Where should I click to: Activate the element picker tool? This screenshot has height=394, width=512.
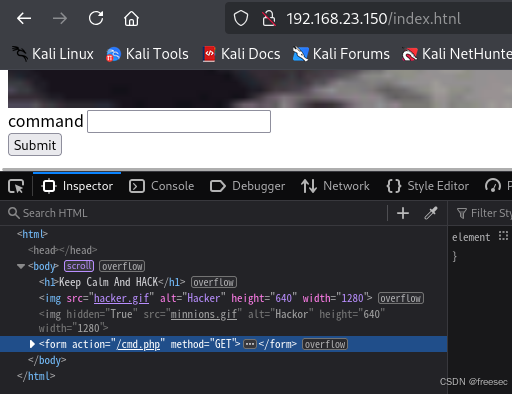pos(16,186)
